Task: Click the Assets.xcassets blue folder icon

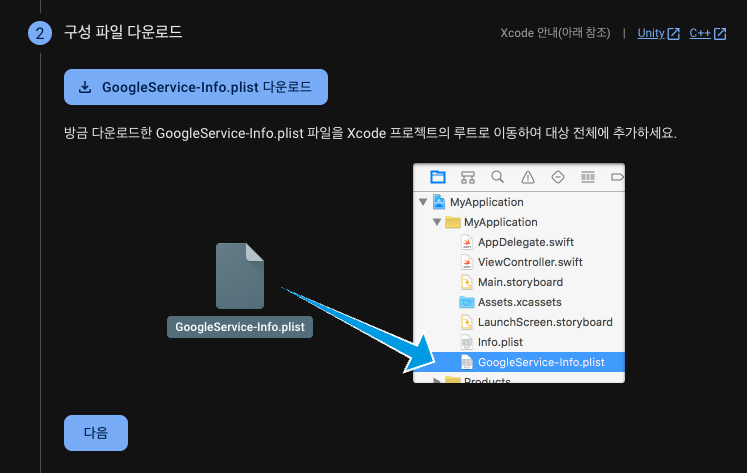Action: click(467, 302)
